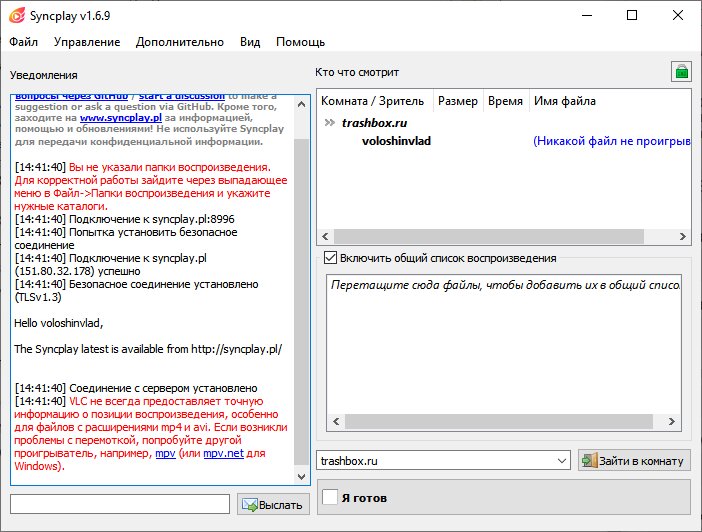Viewport: 702px width, 532px height.
Task: Click the notifications vertical scrollbar thumb
Action: 301,301
